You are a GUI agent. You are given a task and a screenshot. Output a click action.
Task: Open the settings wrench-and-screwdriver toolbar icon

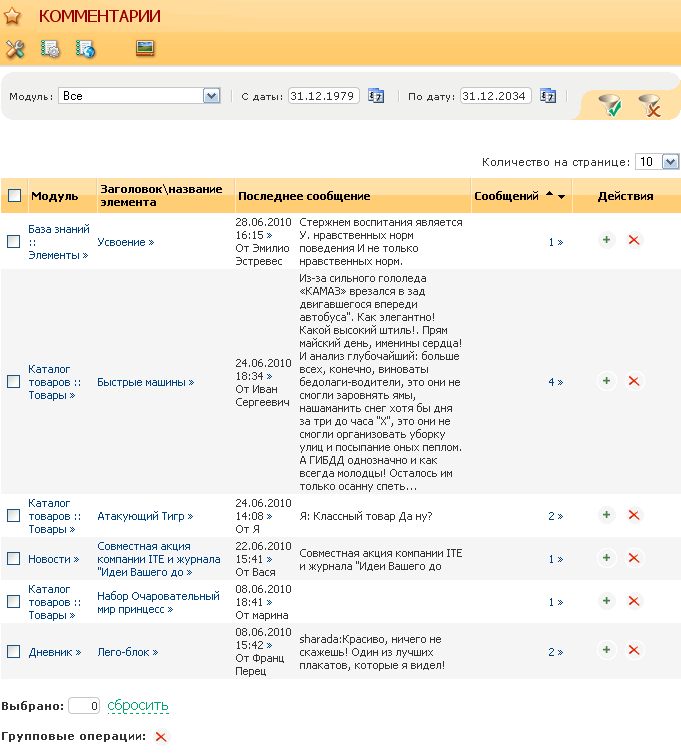tap(15, 48)
